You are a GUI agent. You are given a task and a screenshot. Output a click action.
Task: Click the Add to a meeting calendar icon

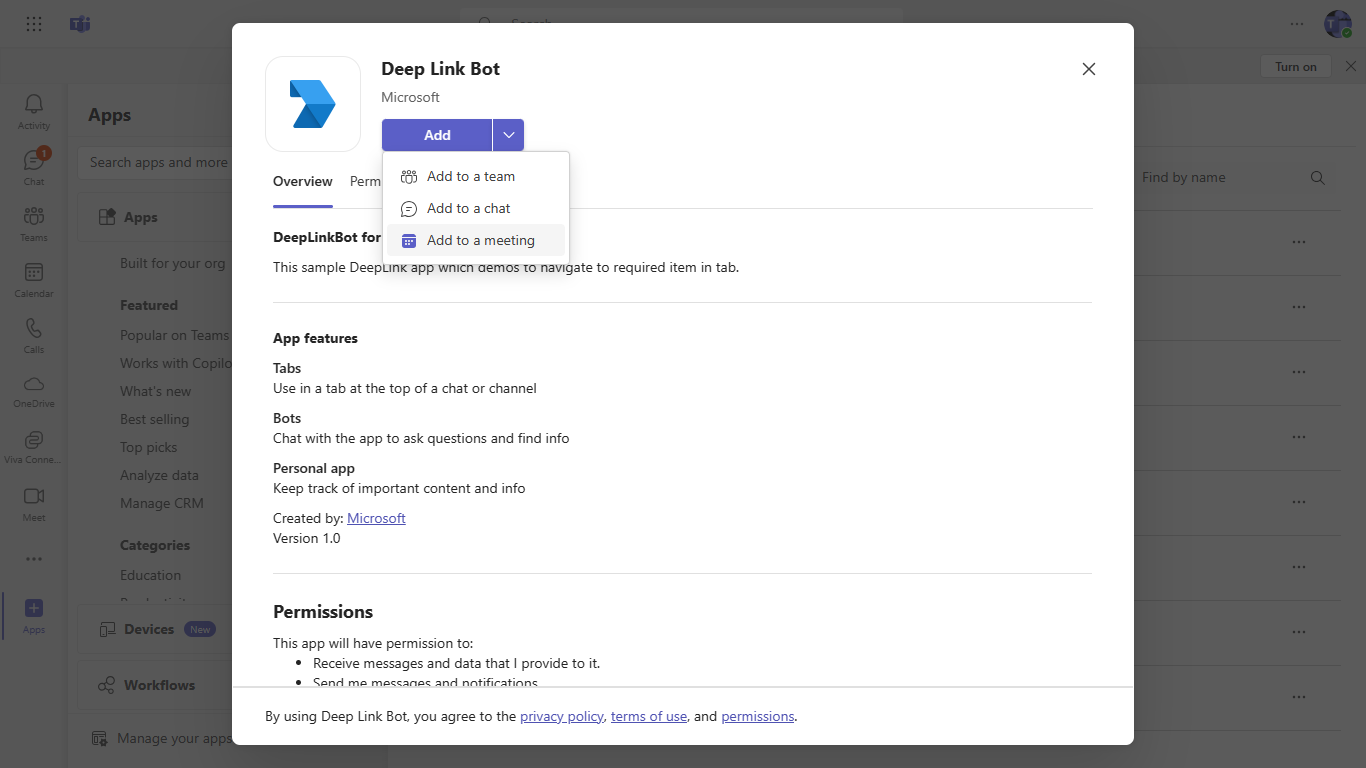(x=409, y=241)
